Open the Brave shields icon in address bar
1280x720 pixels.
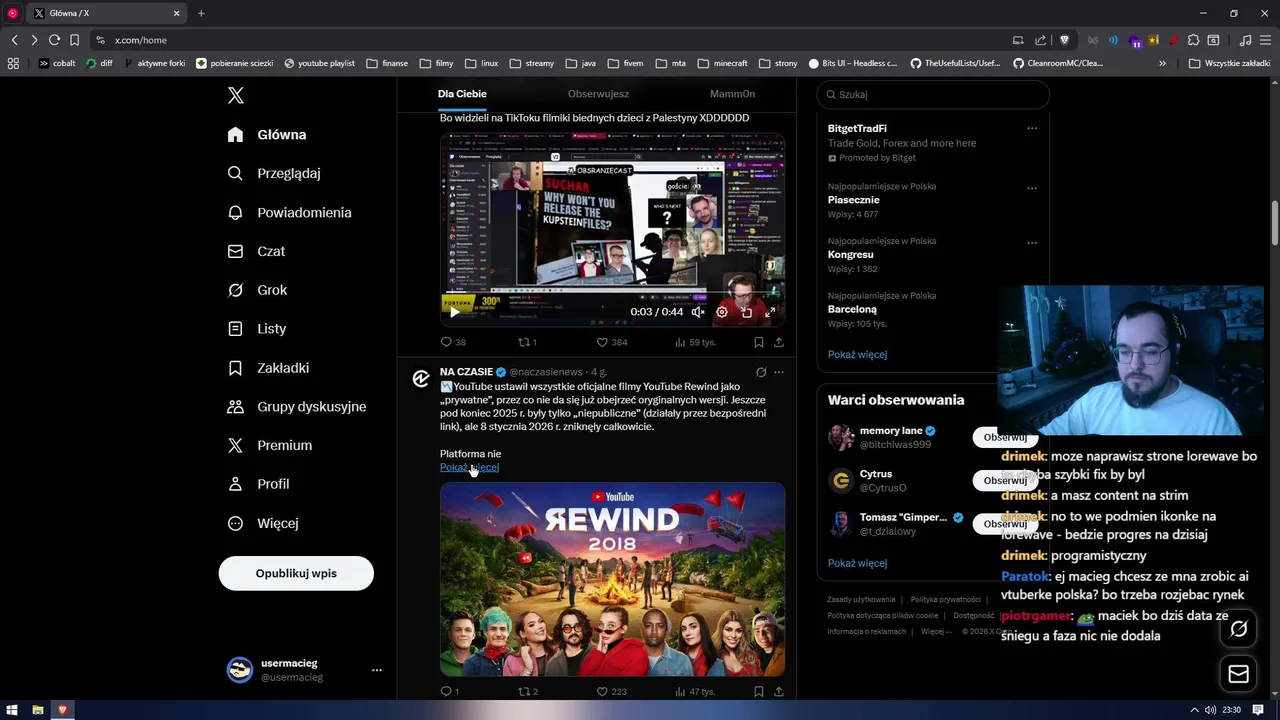pyautogui.click(x=1064, y=40)
